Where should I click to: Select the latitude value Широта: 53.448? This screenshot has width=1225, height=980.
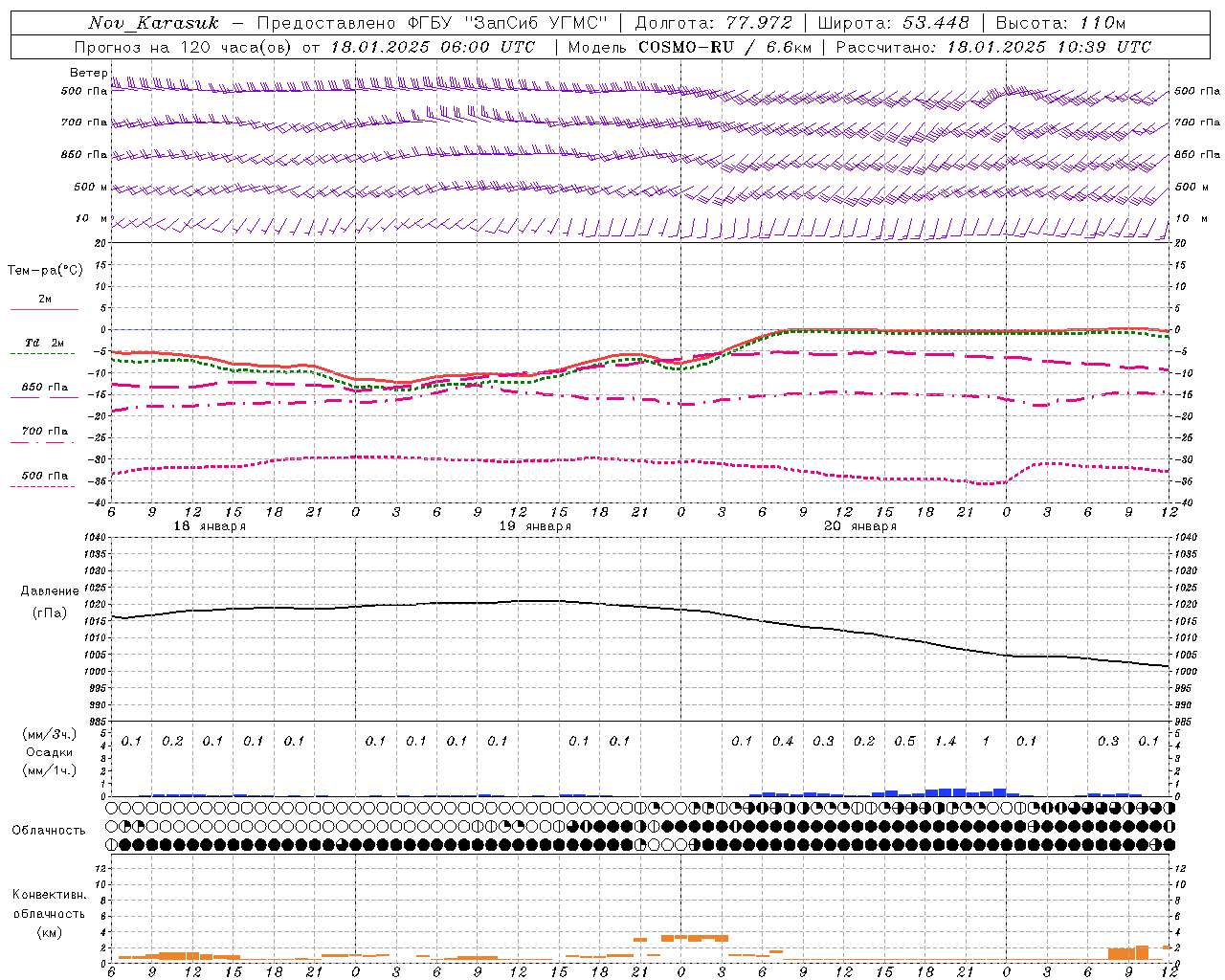tap(893, 23)
